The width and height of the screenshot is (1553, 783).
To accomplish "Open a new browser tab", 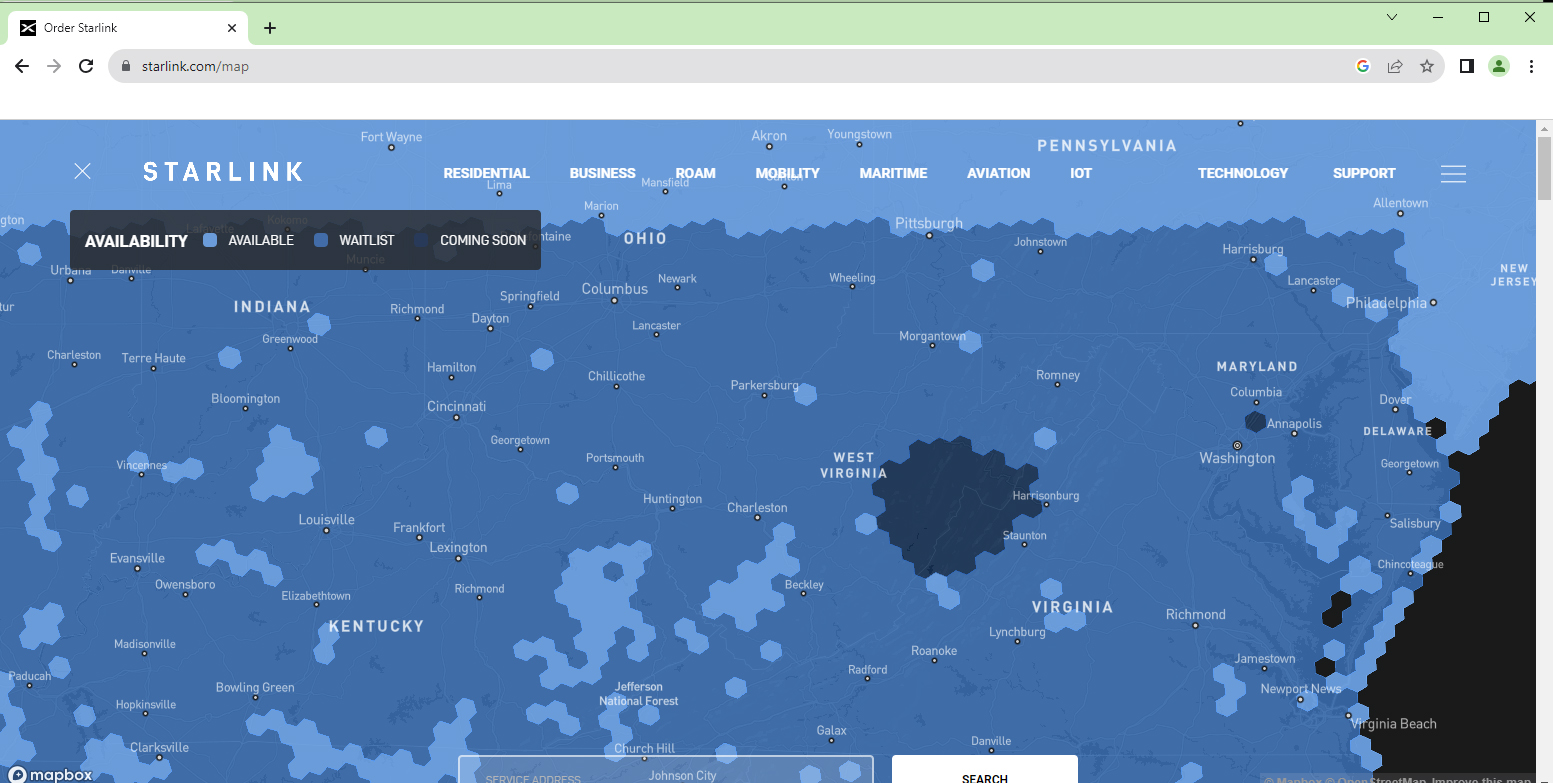I will point(269,28).
